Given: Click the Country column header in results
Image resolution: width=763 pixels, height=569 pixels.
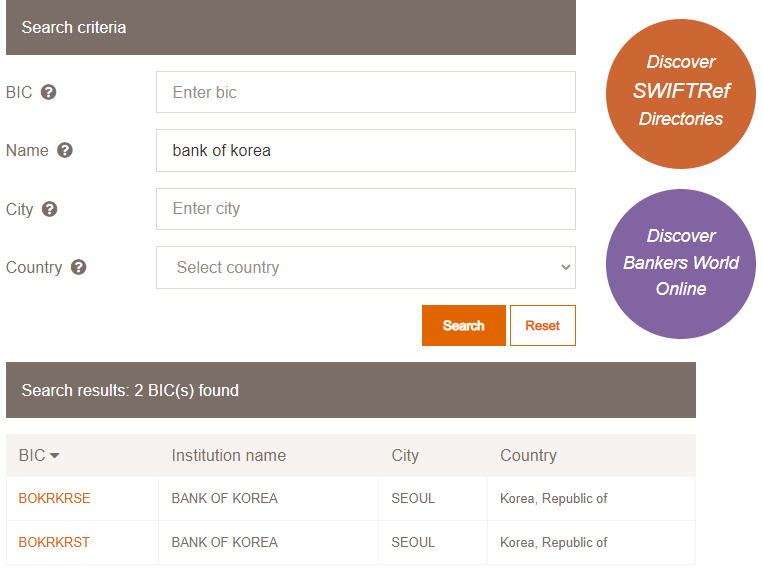Looking at the screenshot, I should click(528, 456).
